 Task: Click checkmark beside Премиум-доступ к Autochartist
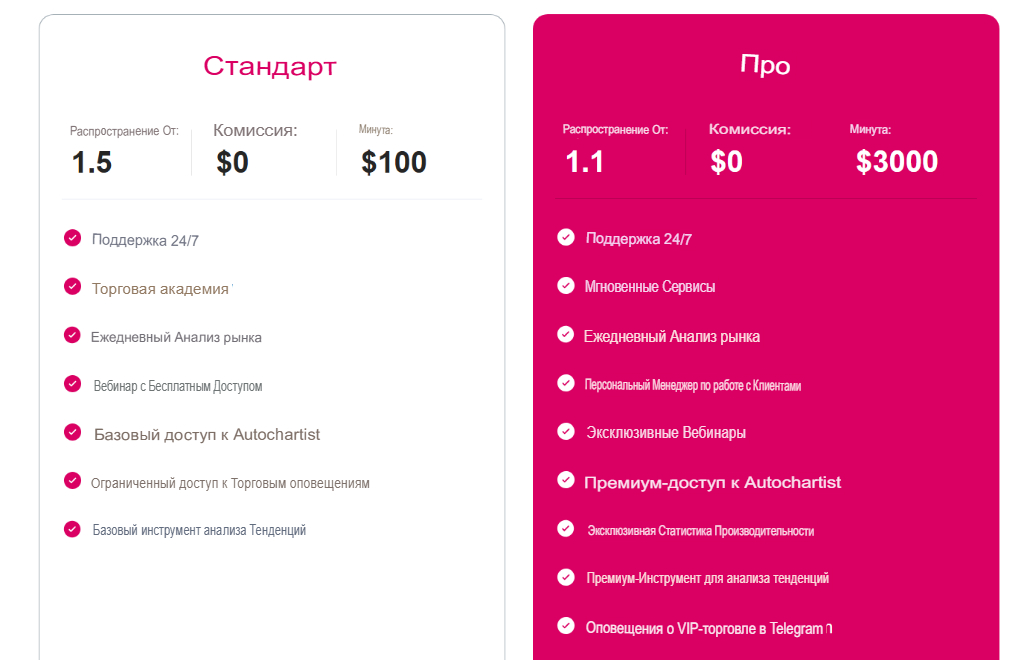(566, 480)
